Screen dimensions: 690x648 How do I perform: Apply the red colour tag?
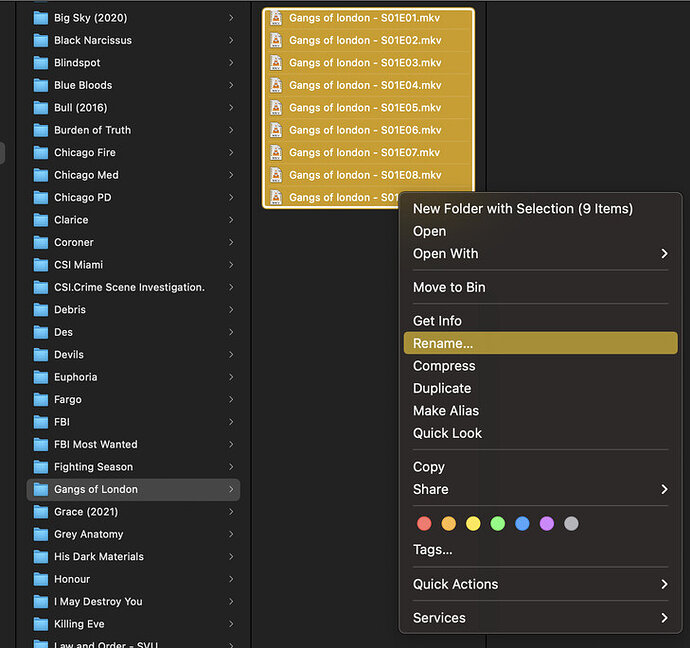click(424, 523)
